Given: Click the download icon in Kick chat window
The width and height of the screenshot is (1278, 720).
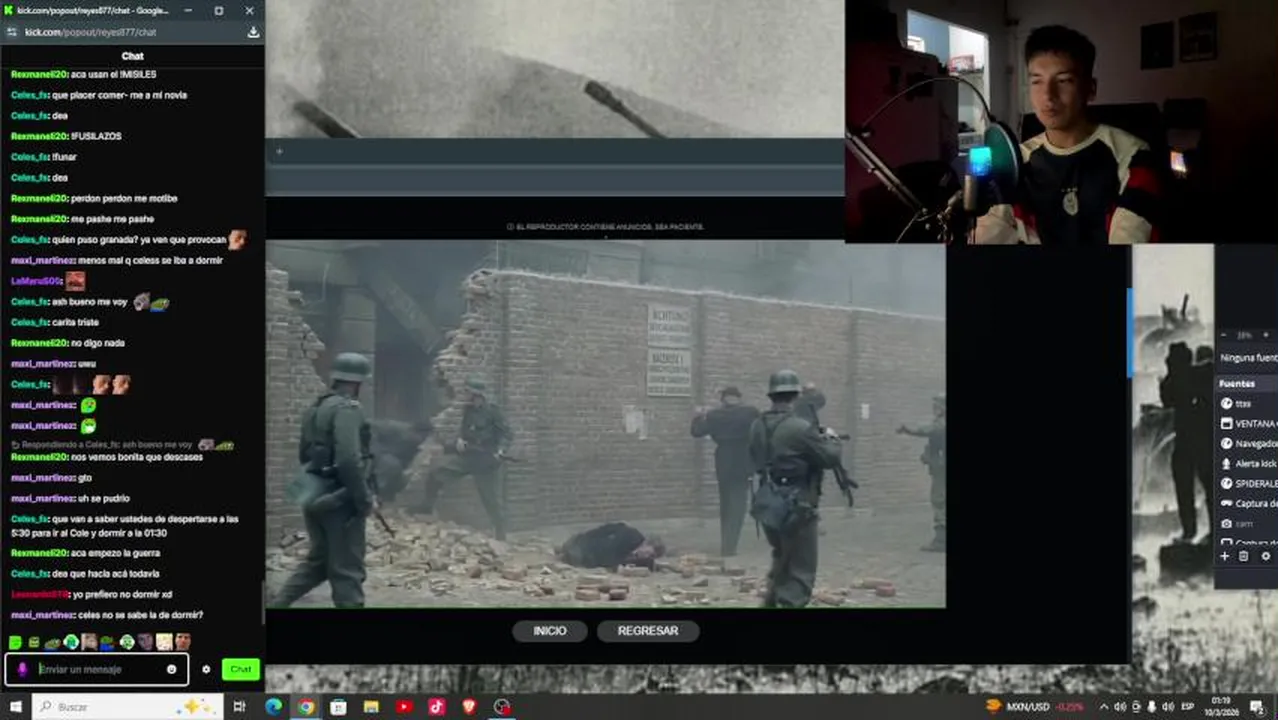Looking at the screenshot, I should click(253, 32).
